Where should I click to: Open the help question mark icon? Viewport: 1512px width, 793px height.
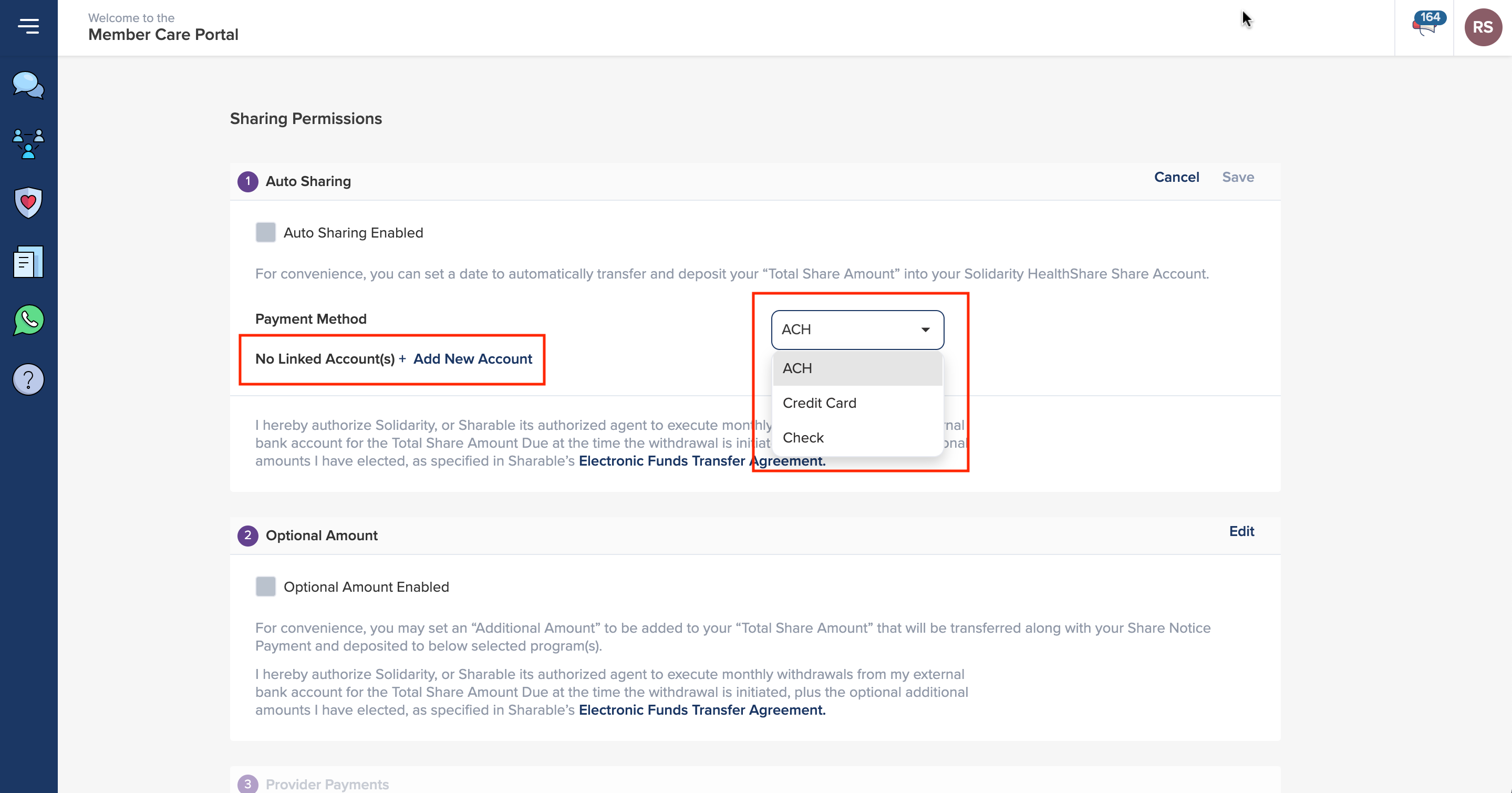[x=28, y=380]
